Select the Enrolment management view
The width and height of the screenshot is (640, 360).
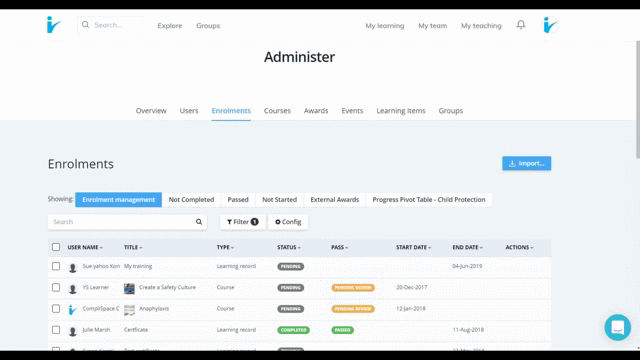118,200
